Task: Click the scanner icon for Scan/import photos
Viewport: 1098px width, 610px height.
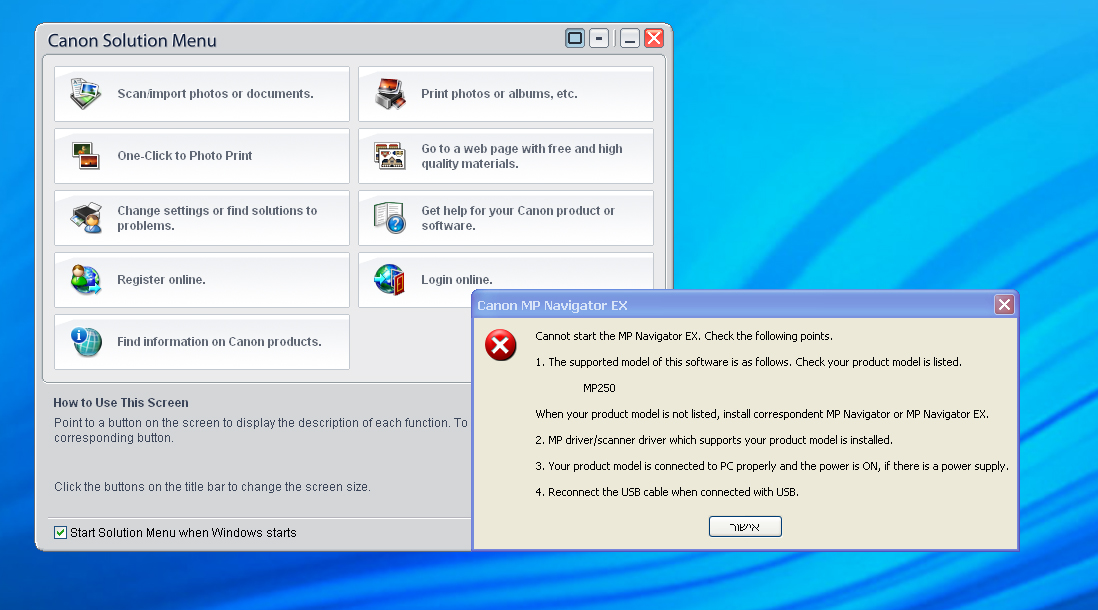Action: click(85, 94)
